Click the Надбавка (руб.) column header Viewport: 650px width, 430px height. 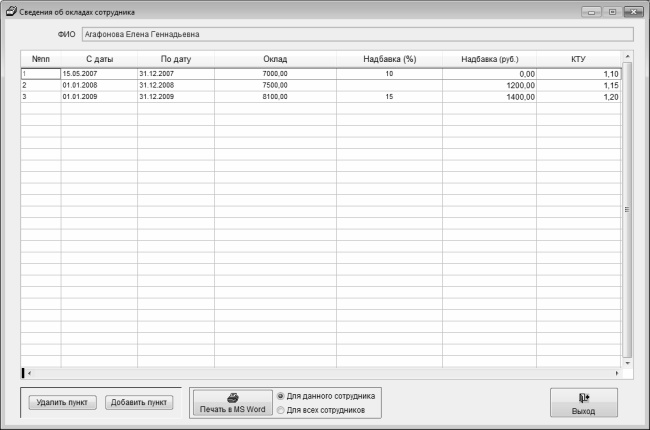pyautogui.click(x=489, y=59)
